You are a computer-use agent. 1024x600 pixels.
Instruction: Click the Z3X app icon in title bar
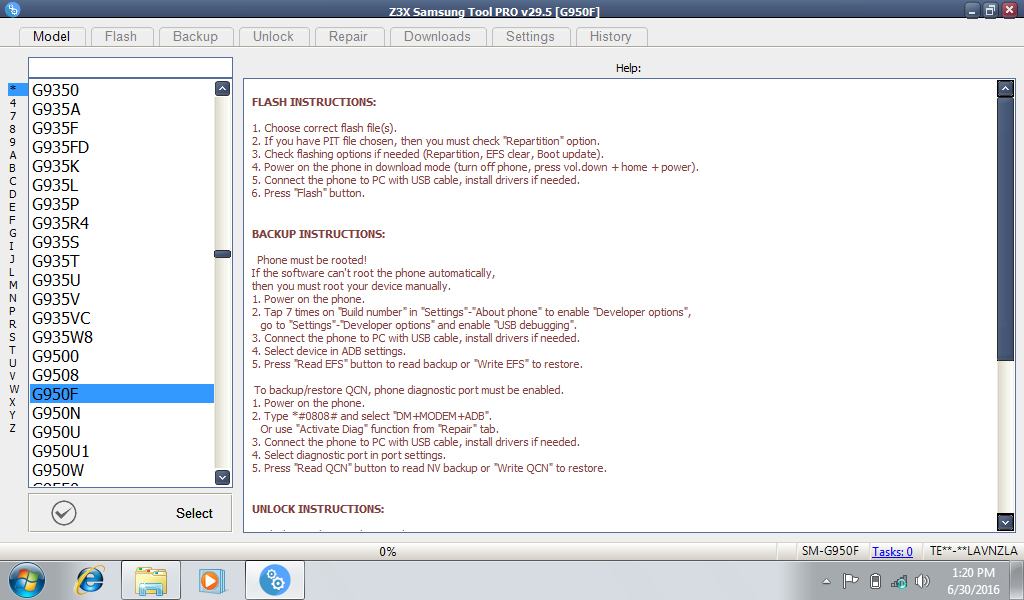click(12, 9)
